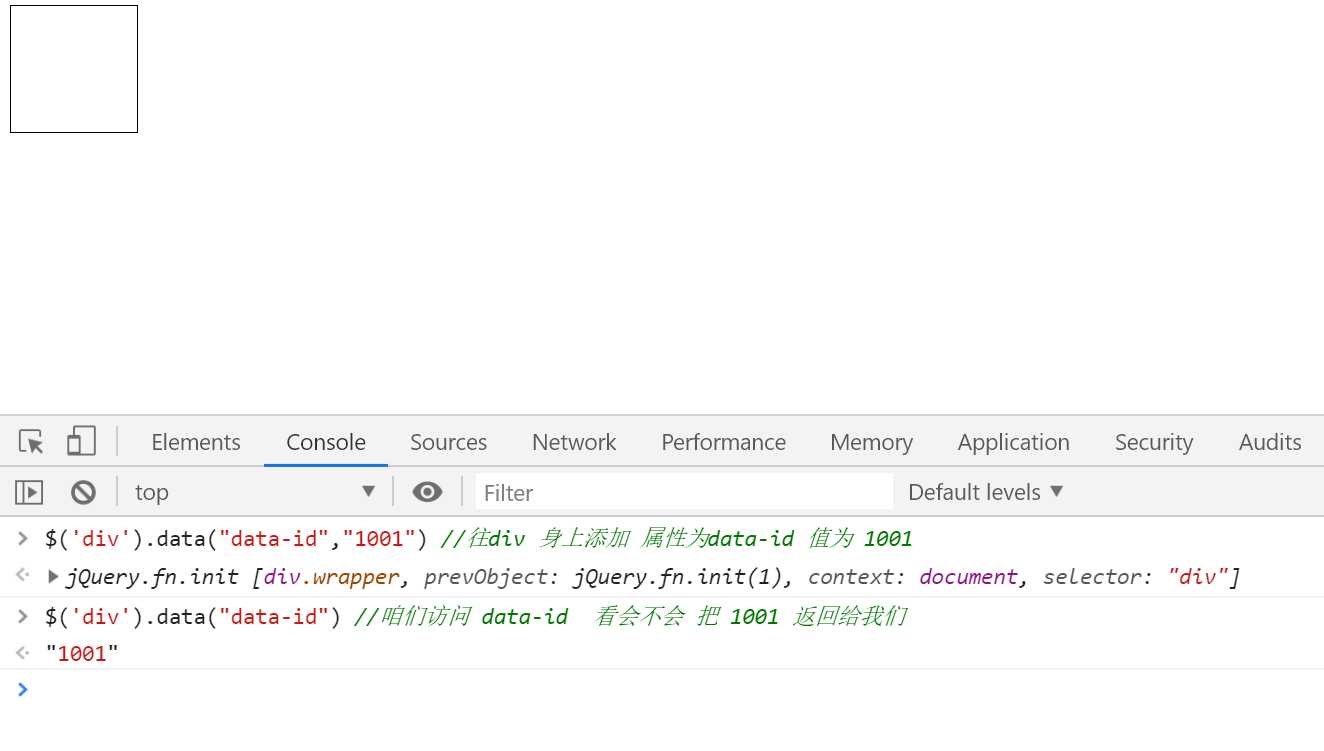Open the top context dropdown
This screenshot has height=751, width=1324.
coord(255,492)
